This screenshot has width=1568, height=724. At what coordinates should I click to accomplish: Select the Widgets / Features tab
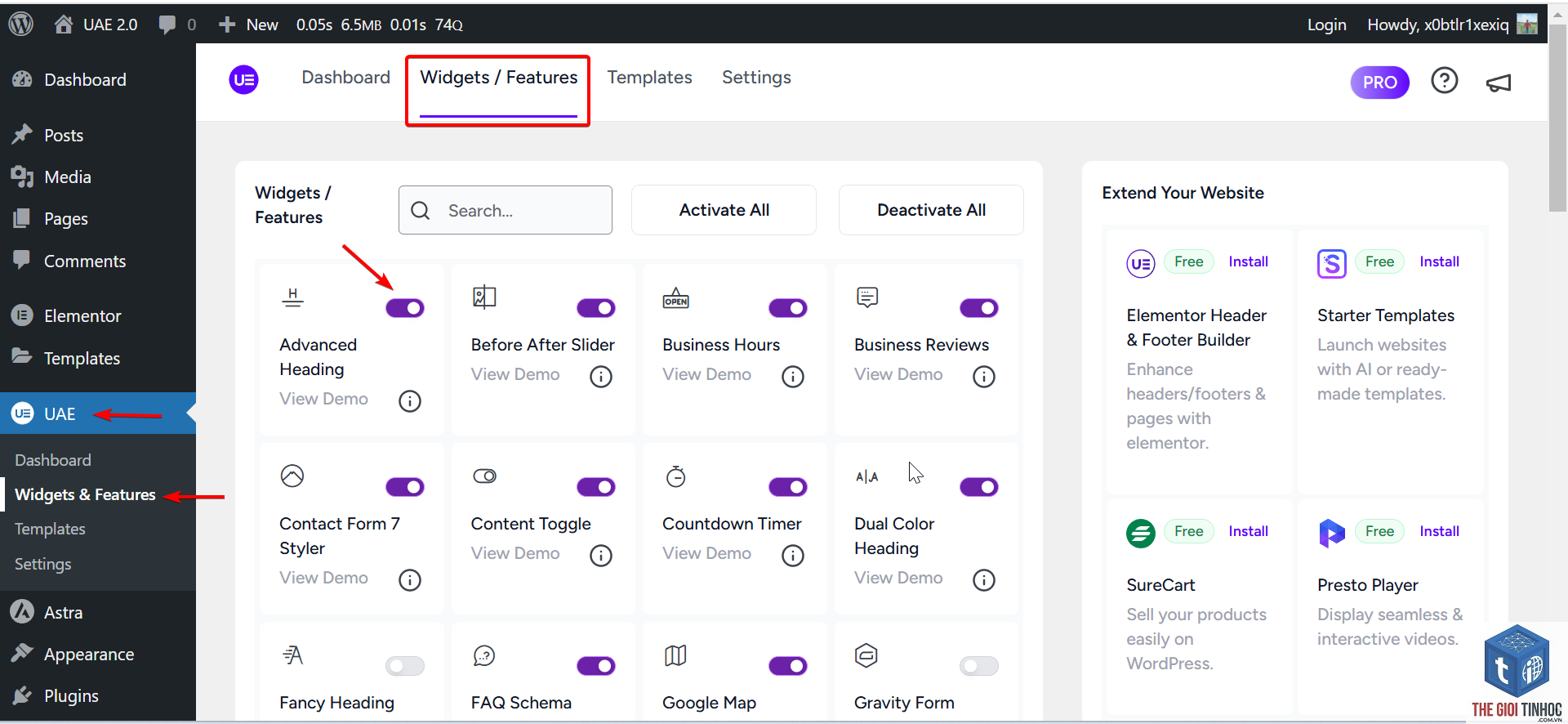click(498, 78)
